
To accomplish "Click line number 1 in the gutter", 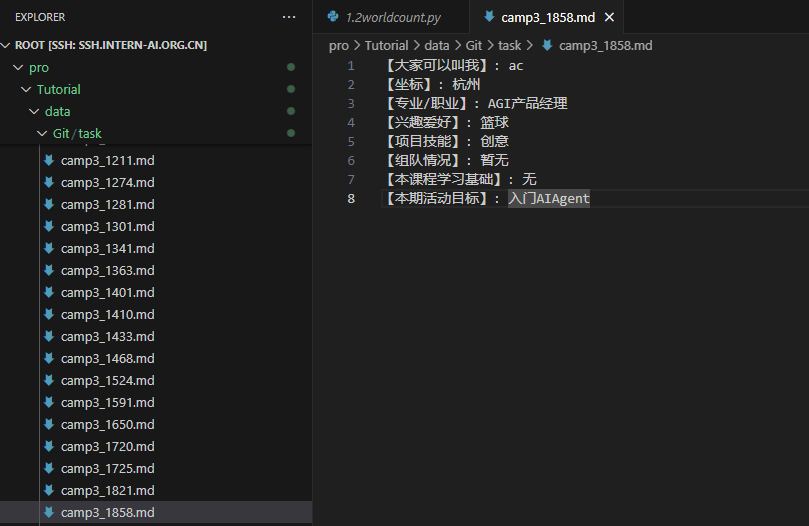I will (x=351, y=66).
